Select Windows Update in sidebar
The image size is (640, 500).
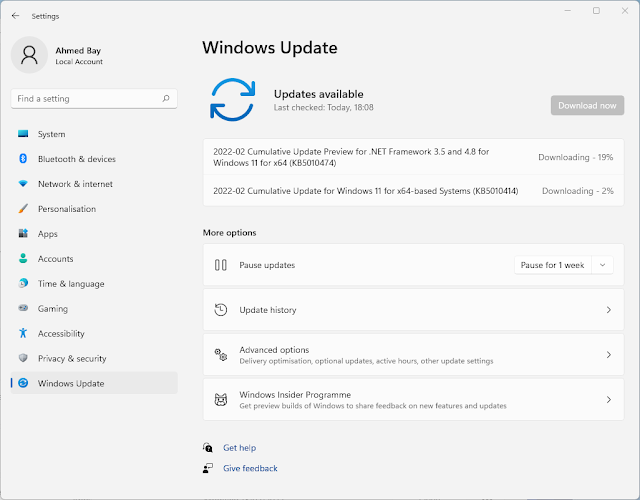[94, 383]
